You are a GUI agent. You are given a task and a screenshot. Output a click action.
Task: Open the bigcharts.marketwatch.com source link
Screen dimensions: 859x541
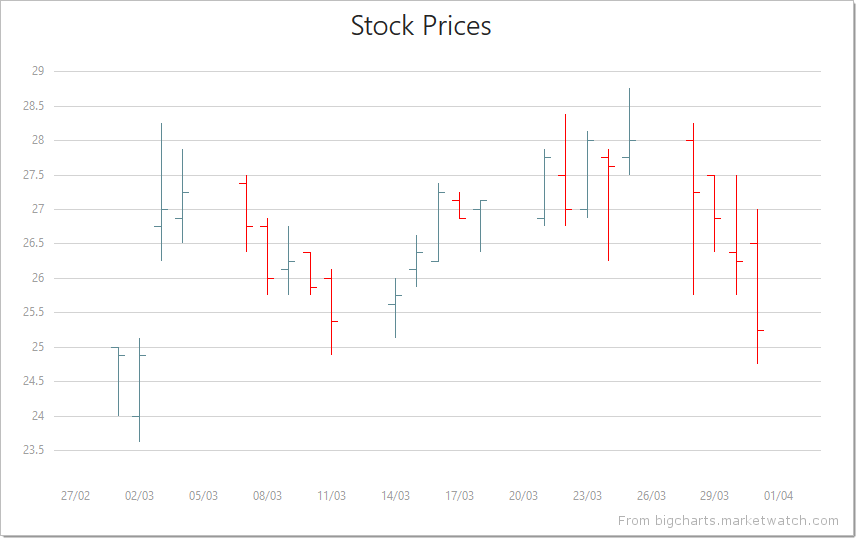point(728,520)
